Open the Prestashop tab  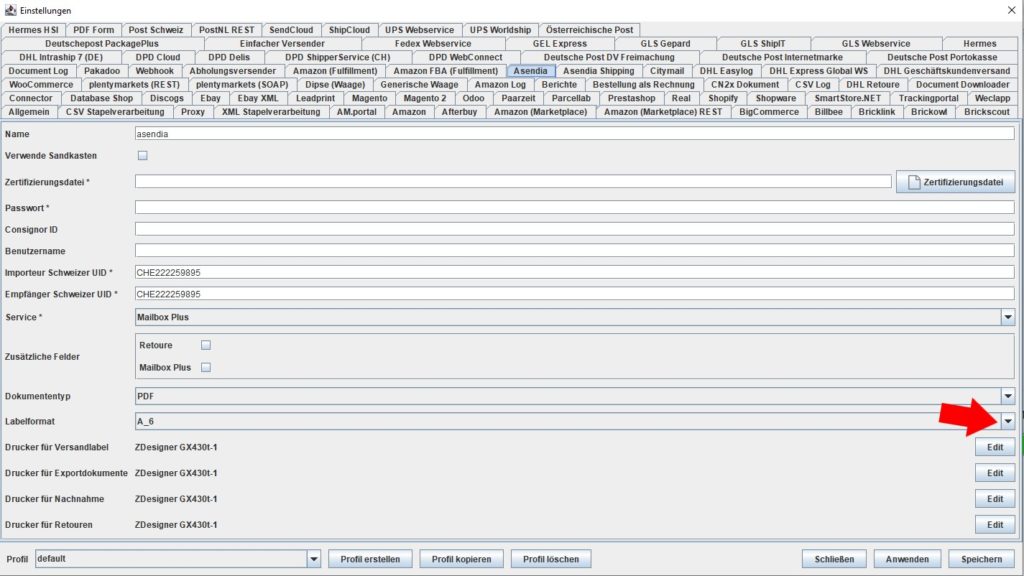pyautogui.click(x=631, y=98)
